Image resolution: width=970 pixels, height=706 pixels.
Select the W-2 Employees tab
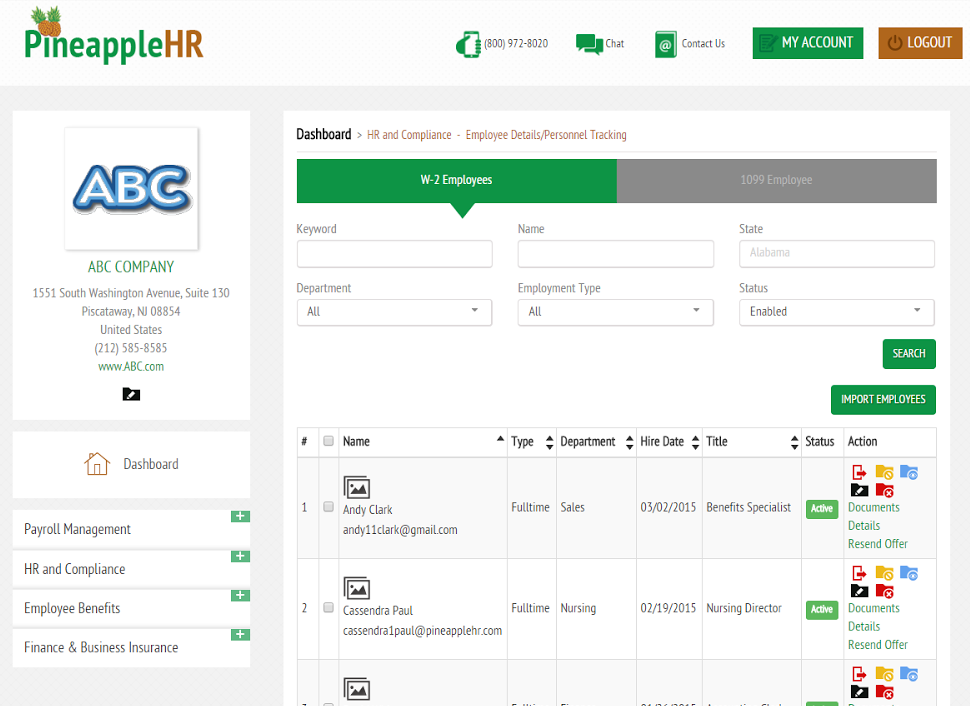click(x=457, y=181)
